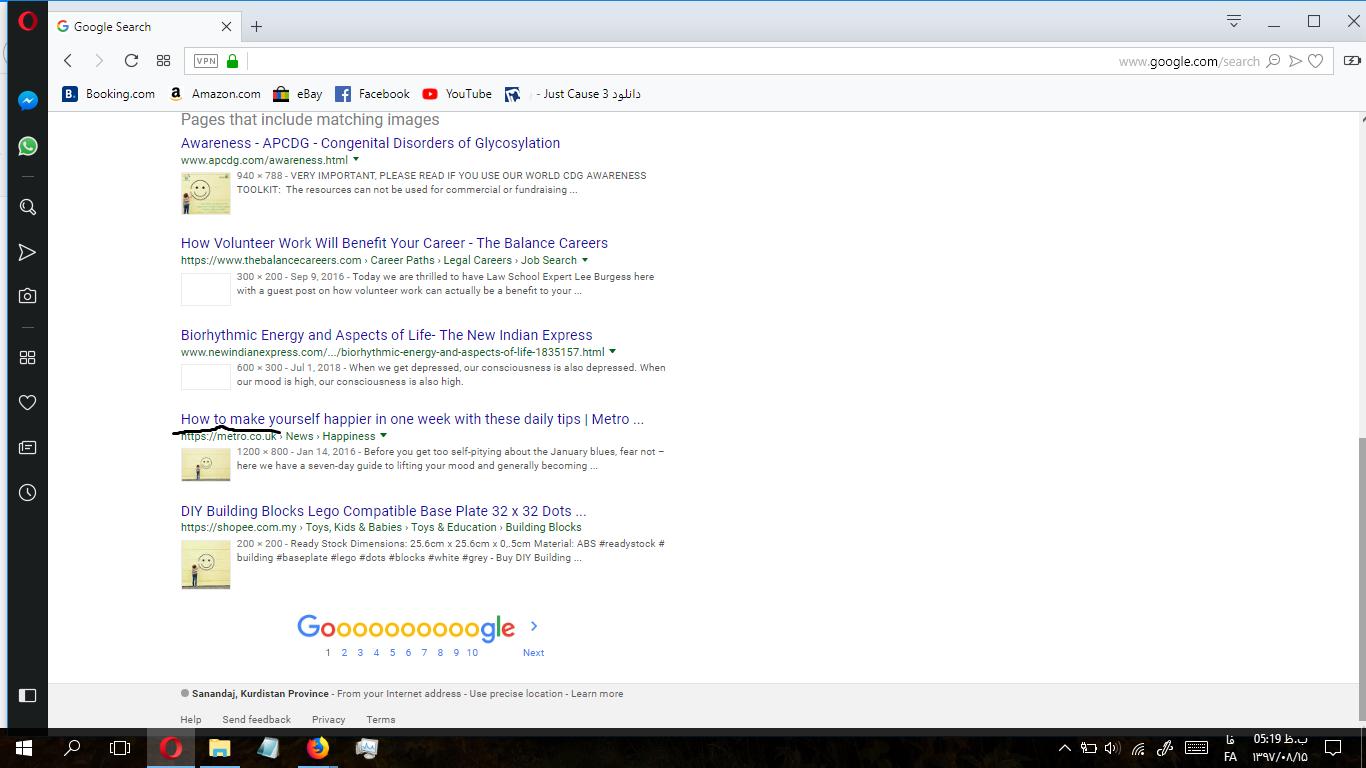Screen dimensions: 1366x768
Task: Select the Google Search tab
Action: (144, 27)
